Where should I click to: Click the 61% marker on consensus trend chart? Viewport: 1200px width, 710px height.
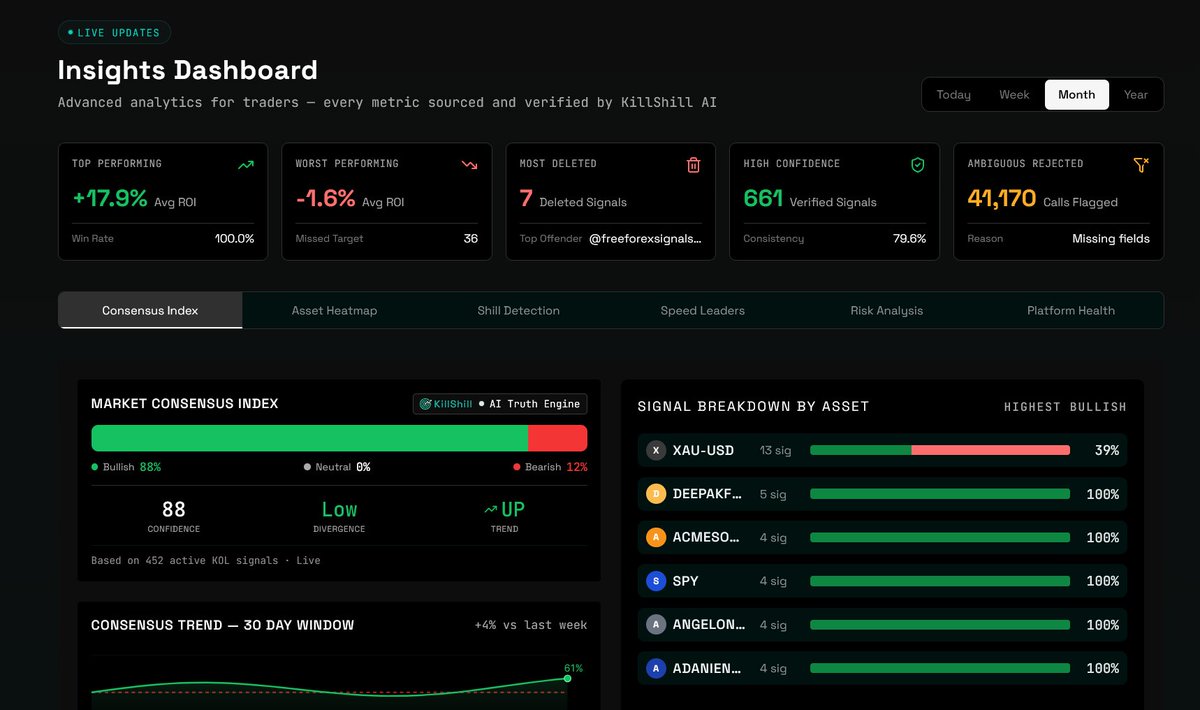point(568,678)
